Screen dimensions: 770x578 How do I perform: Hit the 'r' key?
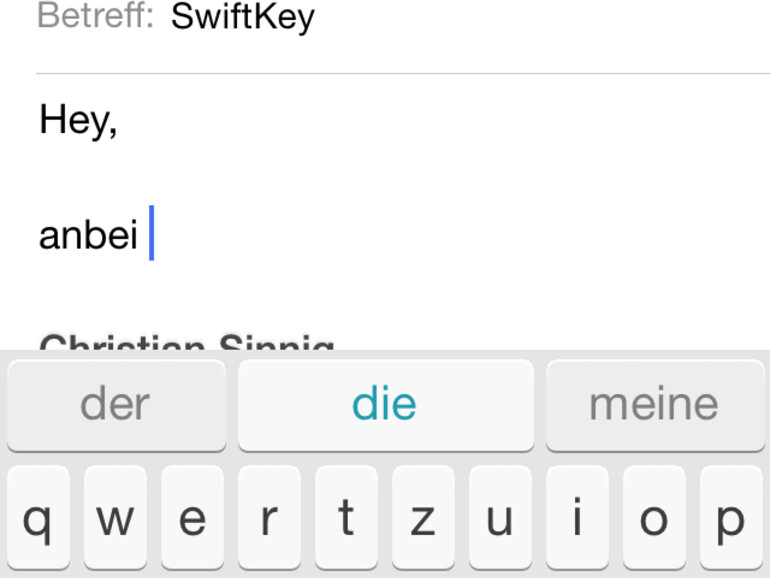pyautogui.click(x=269, y=520)
